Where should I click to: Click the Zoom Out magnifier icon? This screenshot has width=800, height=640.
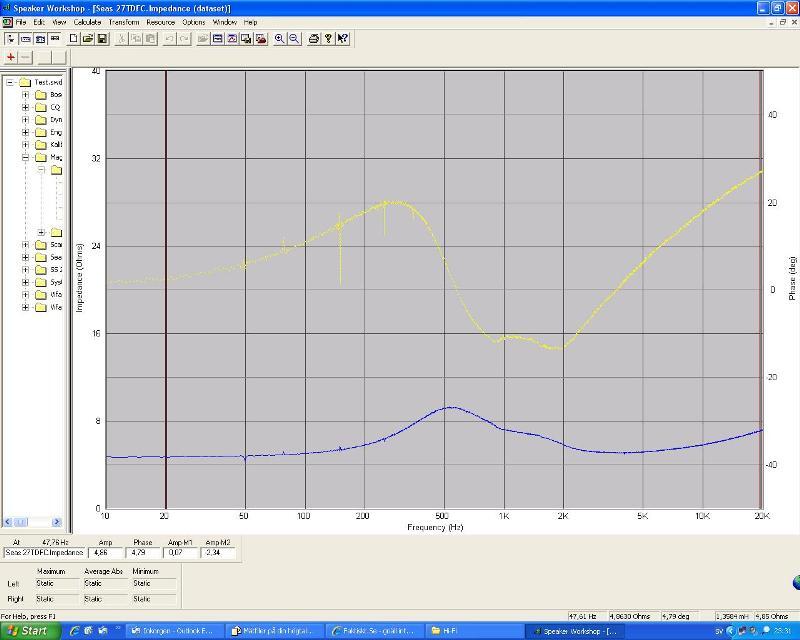pyautogui.click(x=294, y=39)
